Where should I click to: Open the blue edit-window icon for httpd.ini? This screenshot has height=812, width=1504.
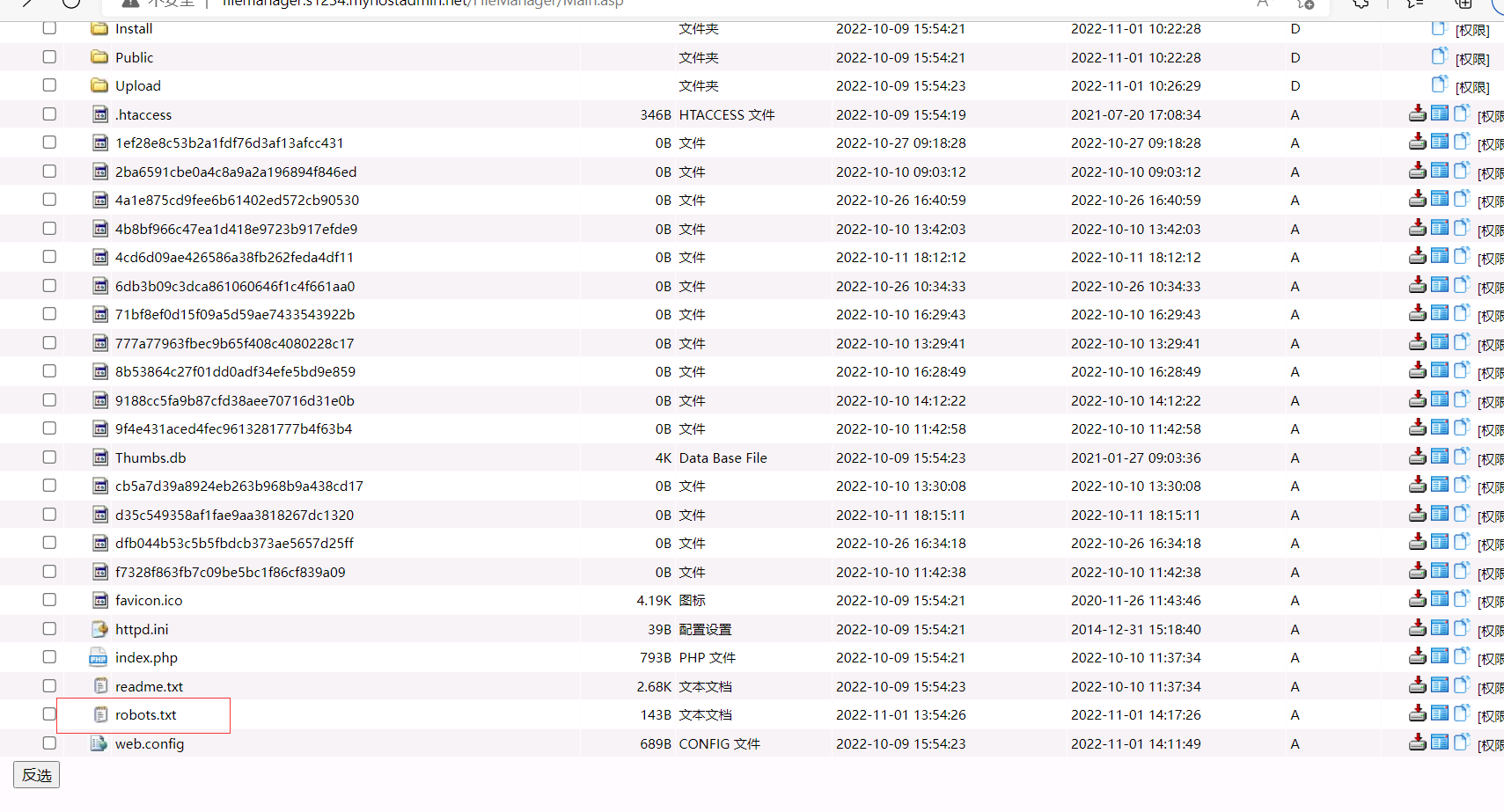pyautogui.click(x=1440, y=628)
